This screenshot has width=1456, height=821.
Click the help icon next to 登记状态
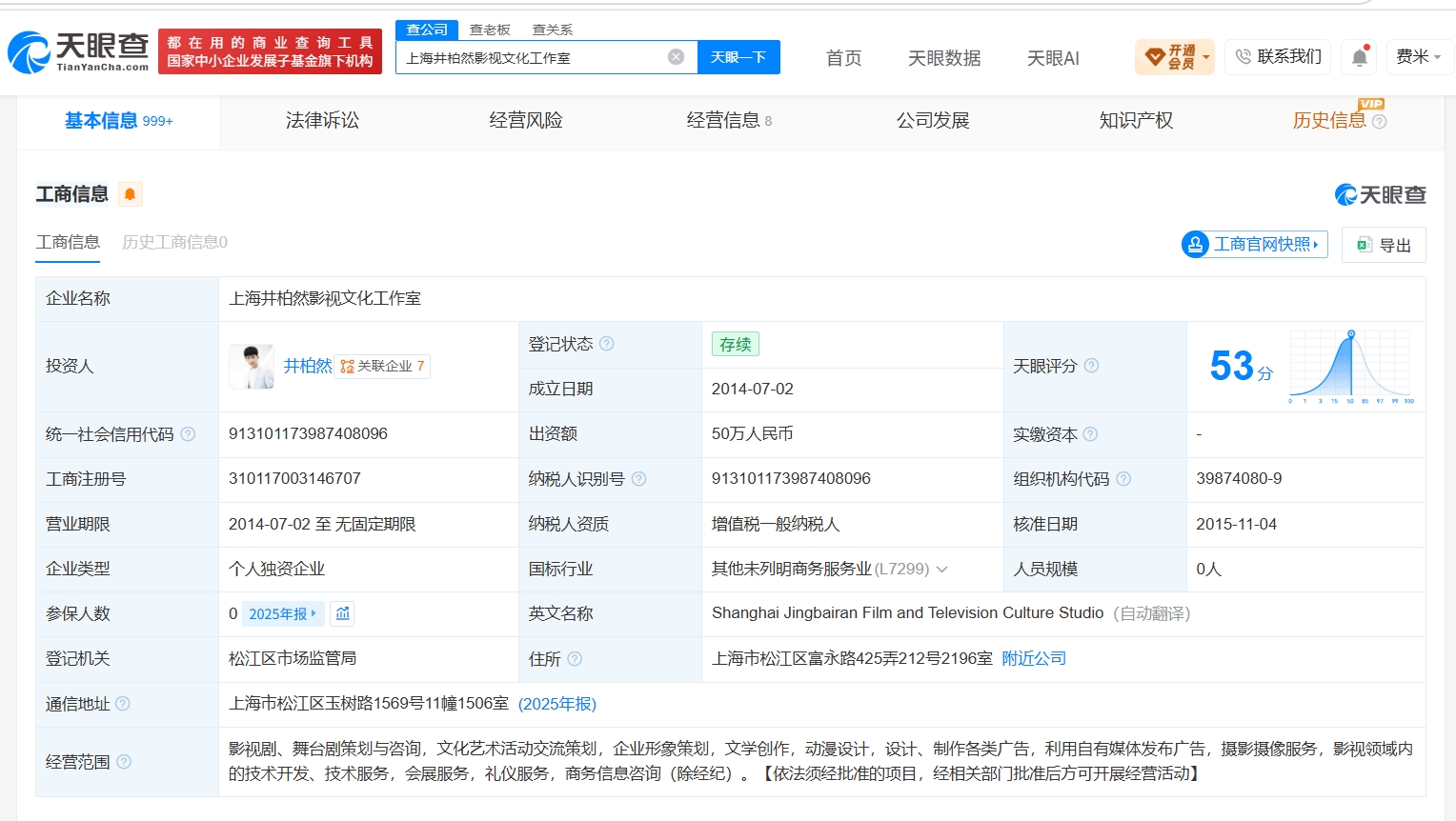coord(607,344)
